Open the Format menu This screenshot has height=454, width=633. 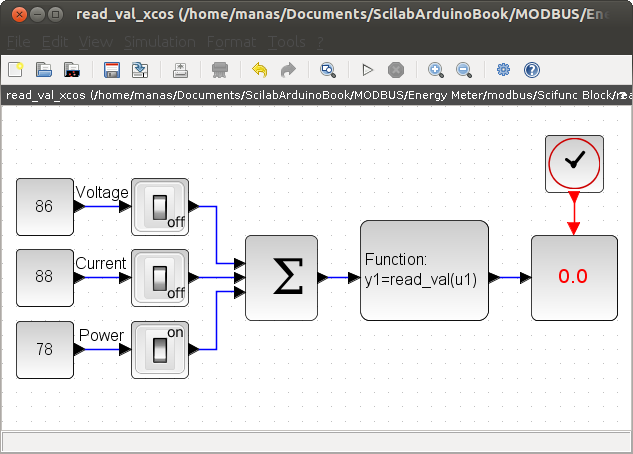click(231, 42)
